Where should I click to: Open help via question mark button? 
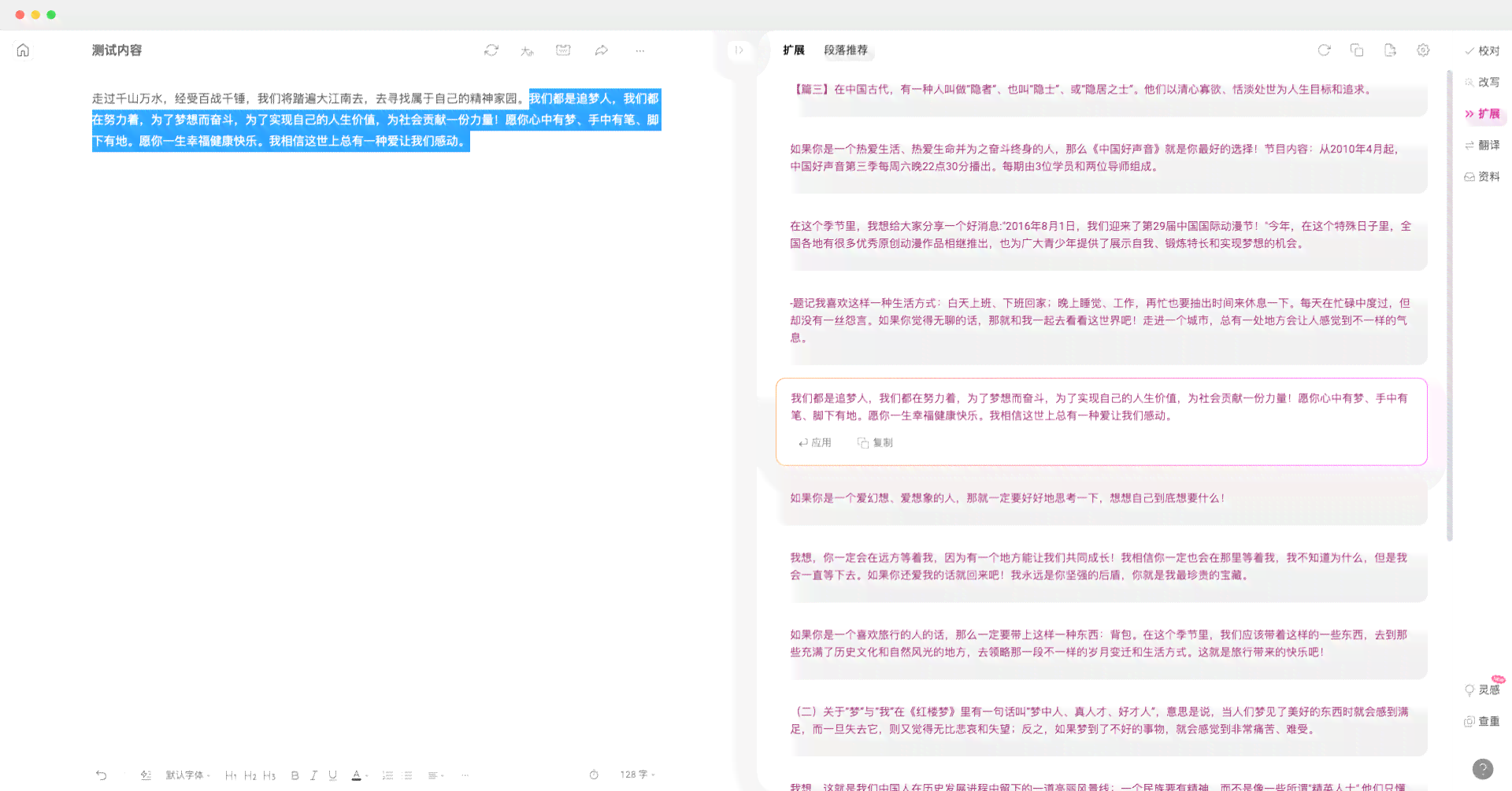point(1483,769)
